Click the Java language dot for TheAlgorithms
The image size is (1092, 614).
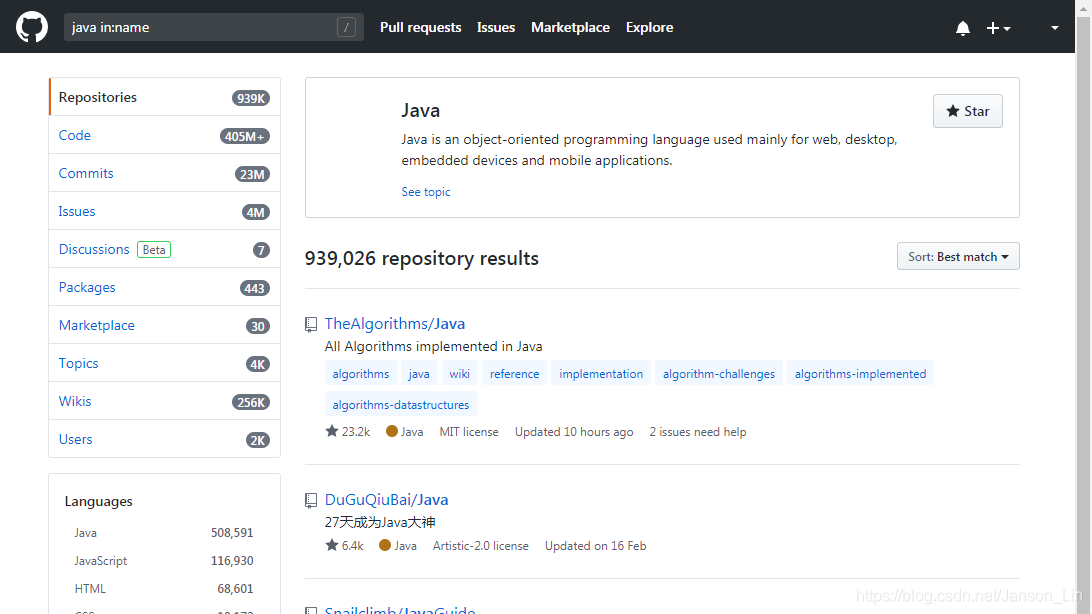(391, 431)
